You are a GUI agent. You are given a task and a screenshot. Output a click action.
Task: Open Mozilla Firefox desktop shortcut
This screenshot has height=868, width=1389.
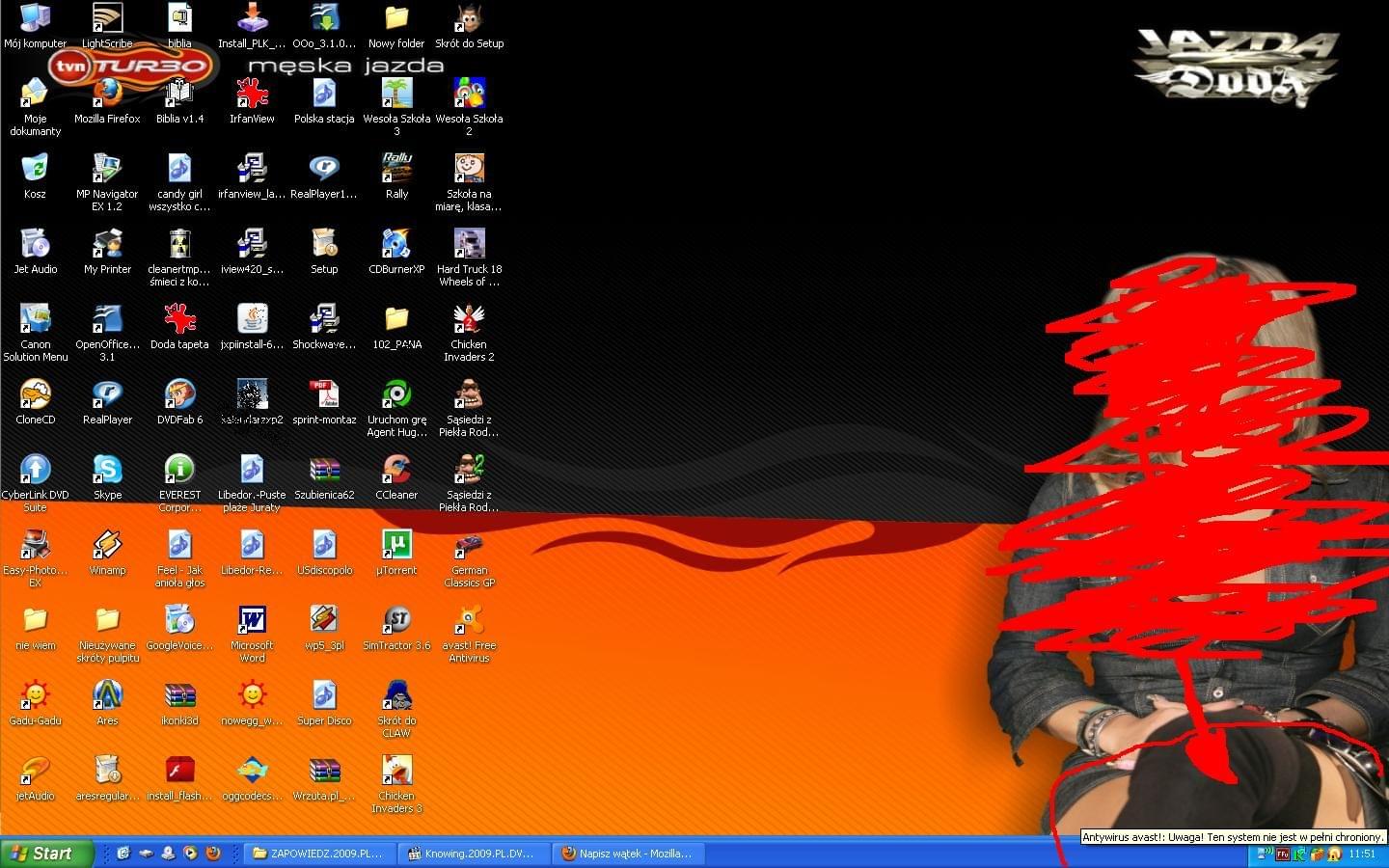tap(107, 94)
